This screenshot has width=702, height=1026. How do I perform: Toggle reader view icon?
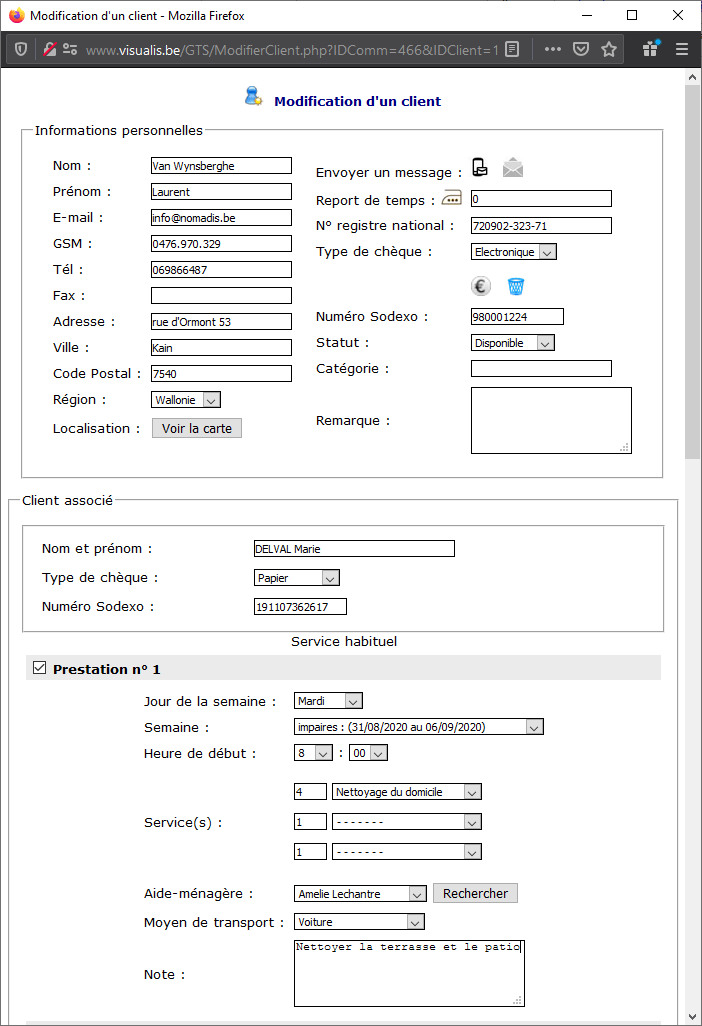[512, 49]
